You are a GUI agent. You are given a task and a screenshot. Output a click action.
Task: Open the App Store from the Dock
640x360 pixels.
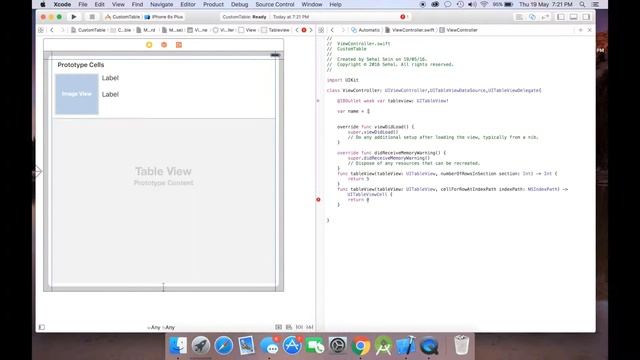[292, 346]
